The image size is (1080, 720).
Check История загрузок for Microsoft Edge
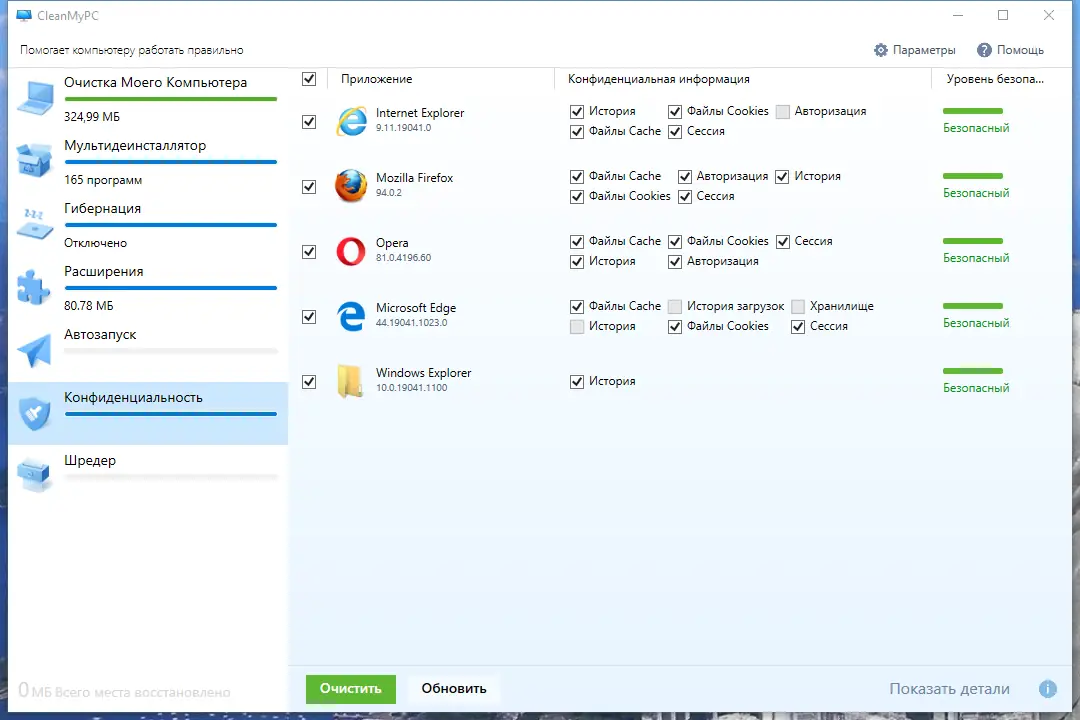675,306
